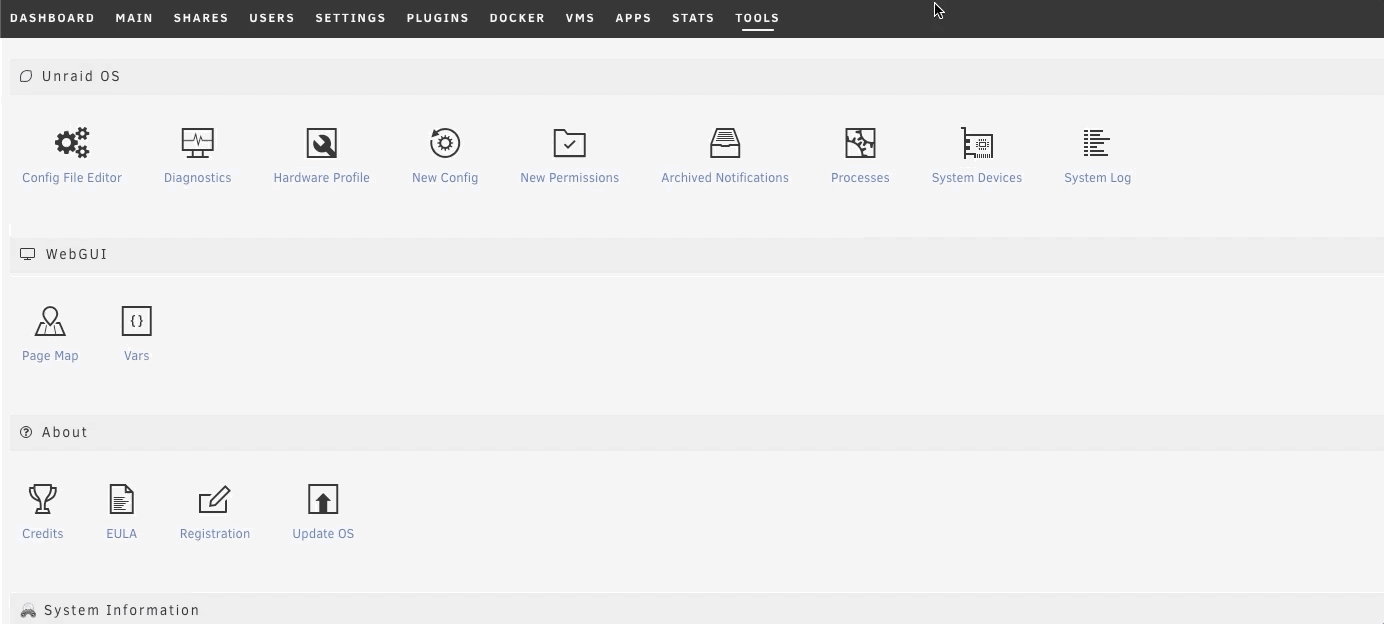The height and width of the screenshot is (624, 1384).
Task: Open the Vars curly-braces icon
Action: [x=136, y=321]
